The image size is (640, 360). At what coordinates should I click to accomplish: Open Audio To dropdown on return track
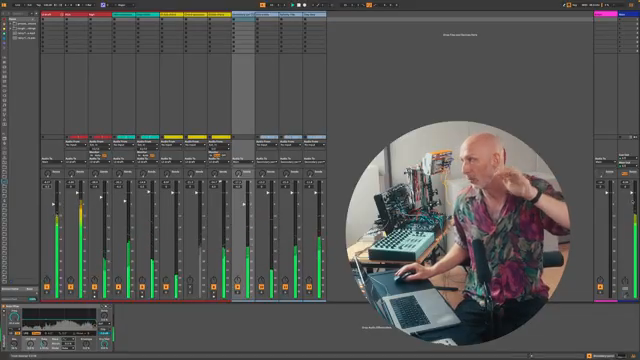(605, 162)
